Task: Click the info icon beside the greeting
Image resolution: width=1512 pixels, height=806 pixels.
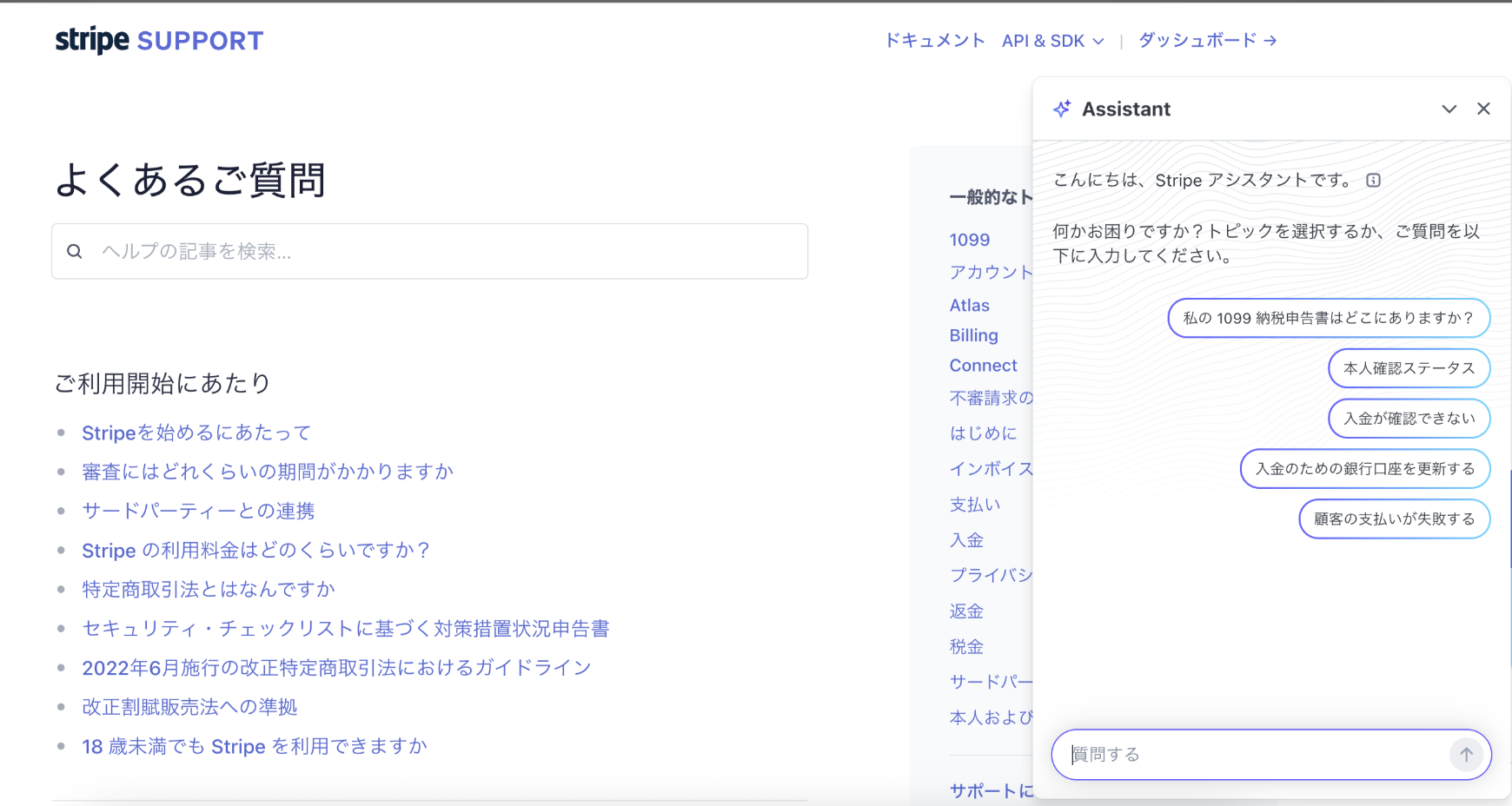Action: click(1373, 181)
